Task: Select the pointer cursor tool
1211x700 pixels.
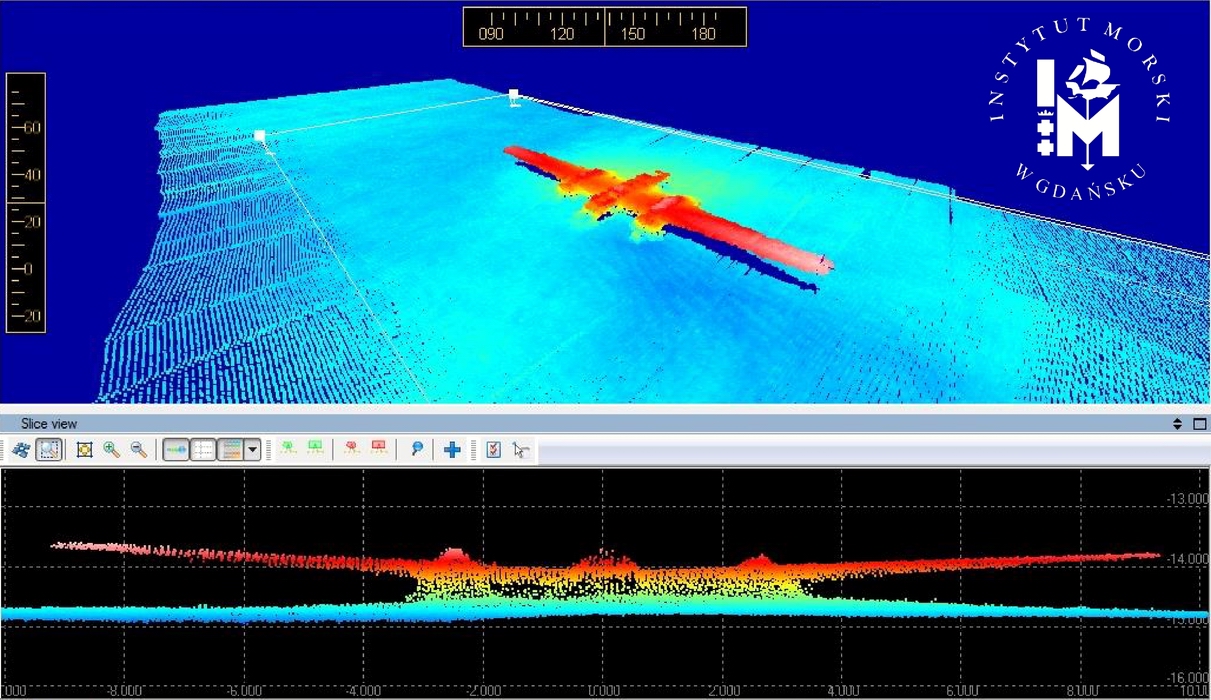Action: [520, 450]
